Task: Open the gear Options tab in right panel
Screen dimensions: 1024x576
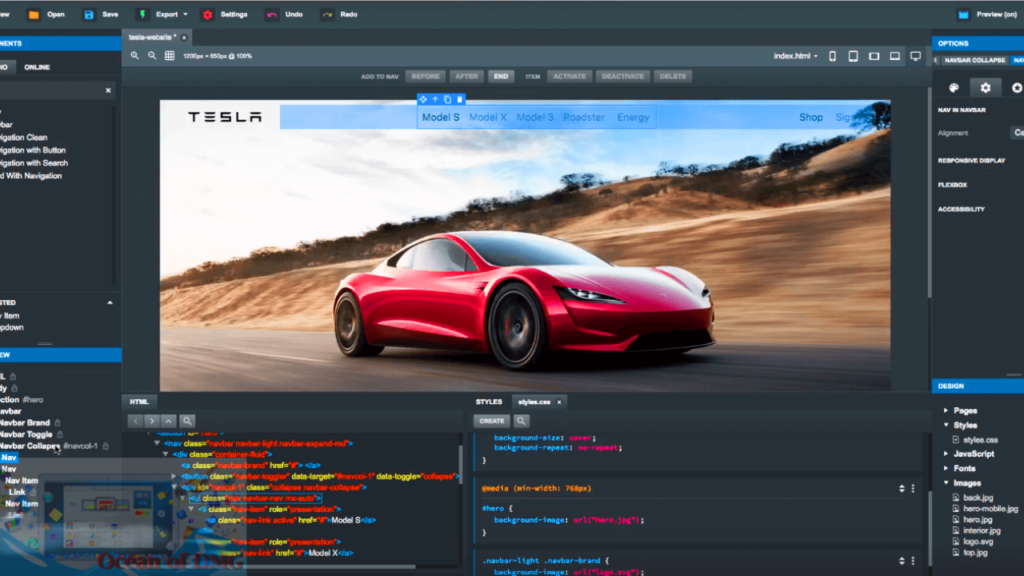Action: click(985, 88)
